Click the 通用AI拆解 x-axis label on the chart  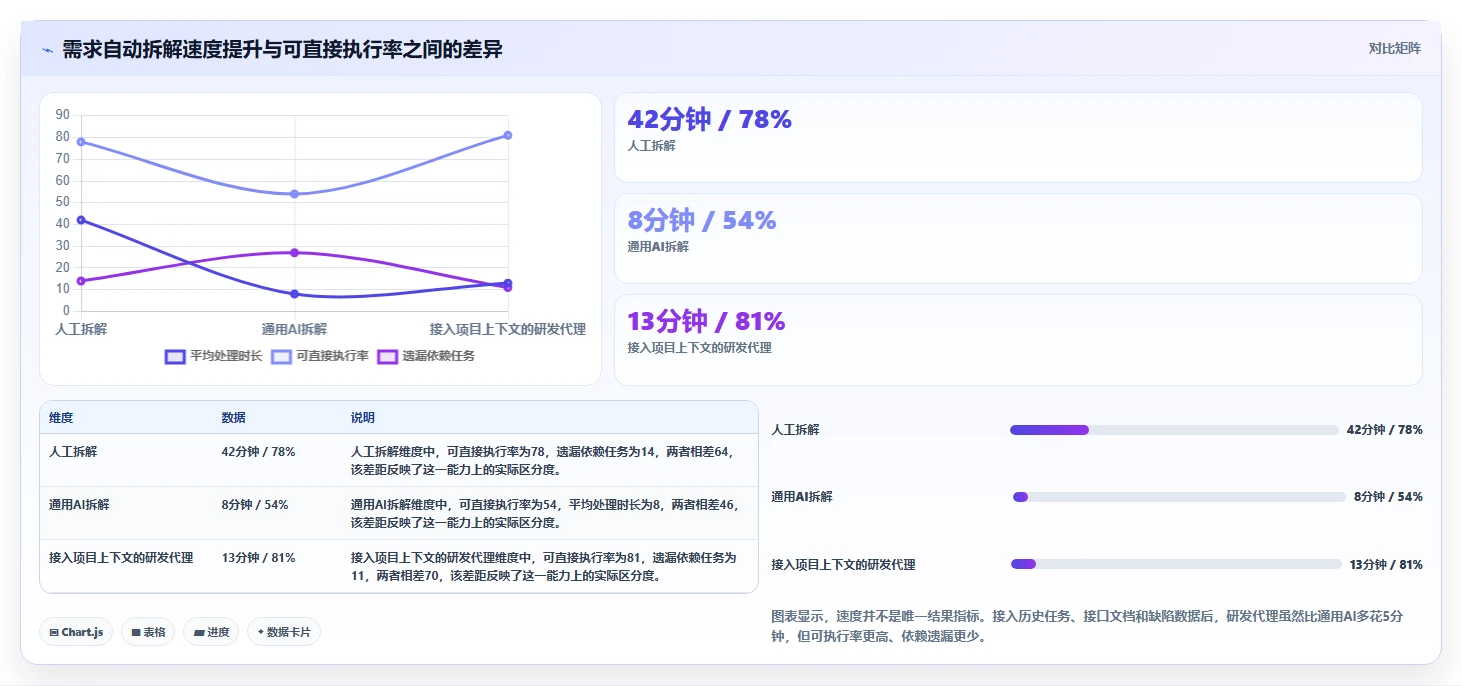pyautogui.click(x=294, y=329)
